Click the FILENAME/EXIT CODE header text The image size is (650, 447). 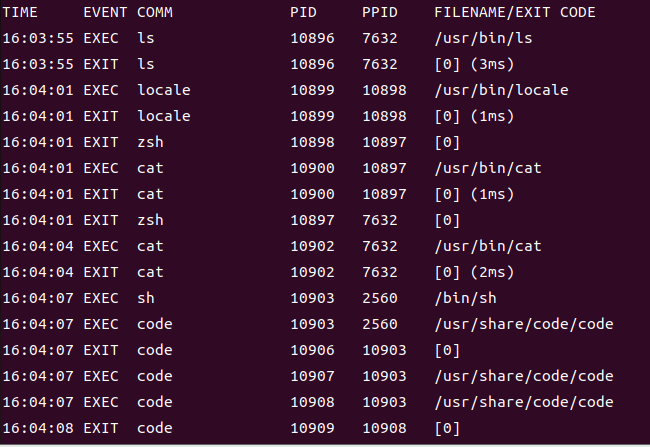[x=515, y=12]
